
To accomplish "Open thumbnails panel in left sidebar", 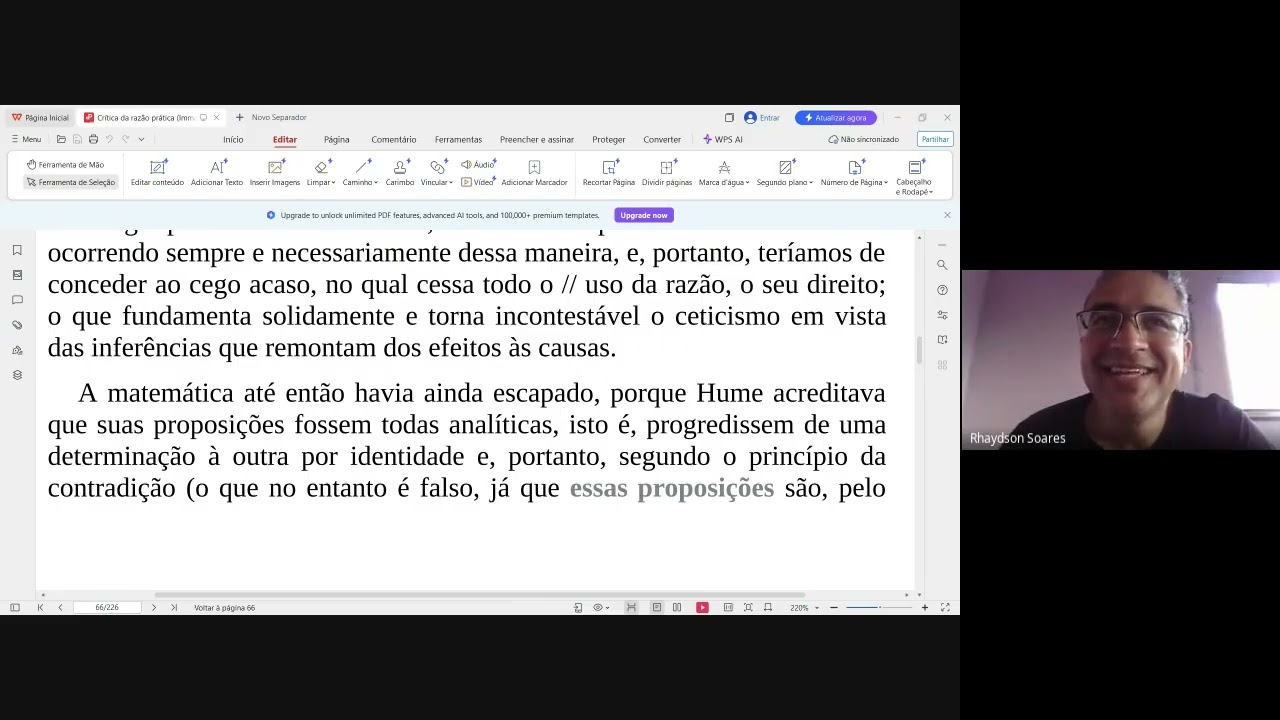I will tap(17, 275).
